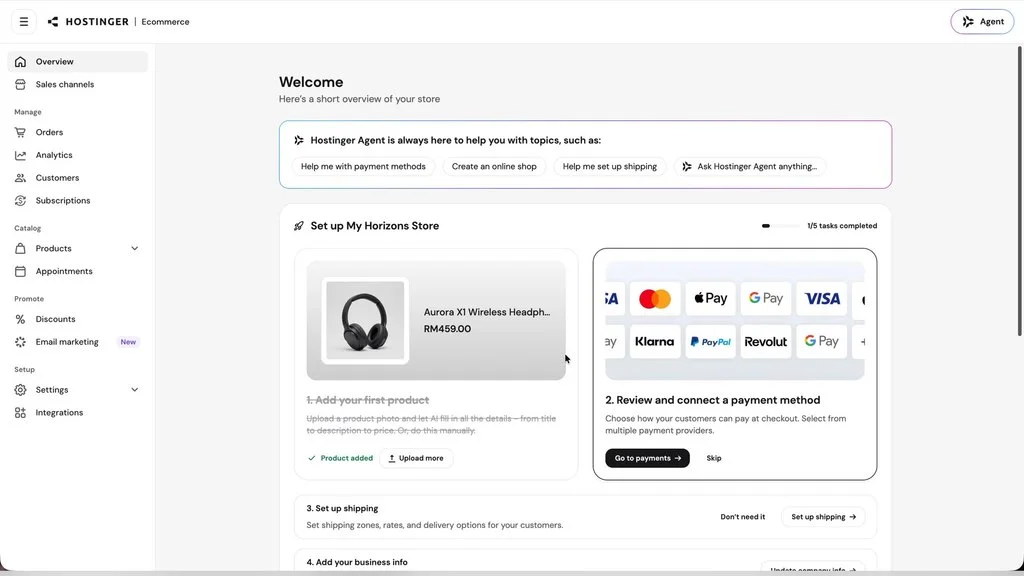The height and width of the screenshot is (576, 1024).
Task: Click Upload more button
Action: pyautogui.click(x=416, y=458)
